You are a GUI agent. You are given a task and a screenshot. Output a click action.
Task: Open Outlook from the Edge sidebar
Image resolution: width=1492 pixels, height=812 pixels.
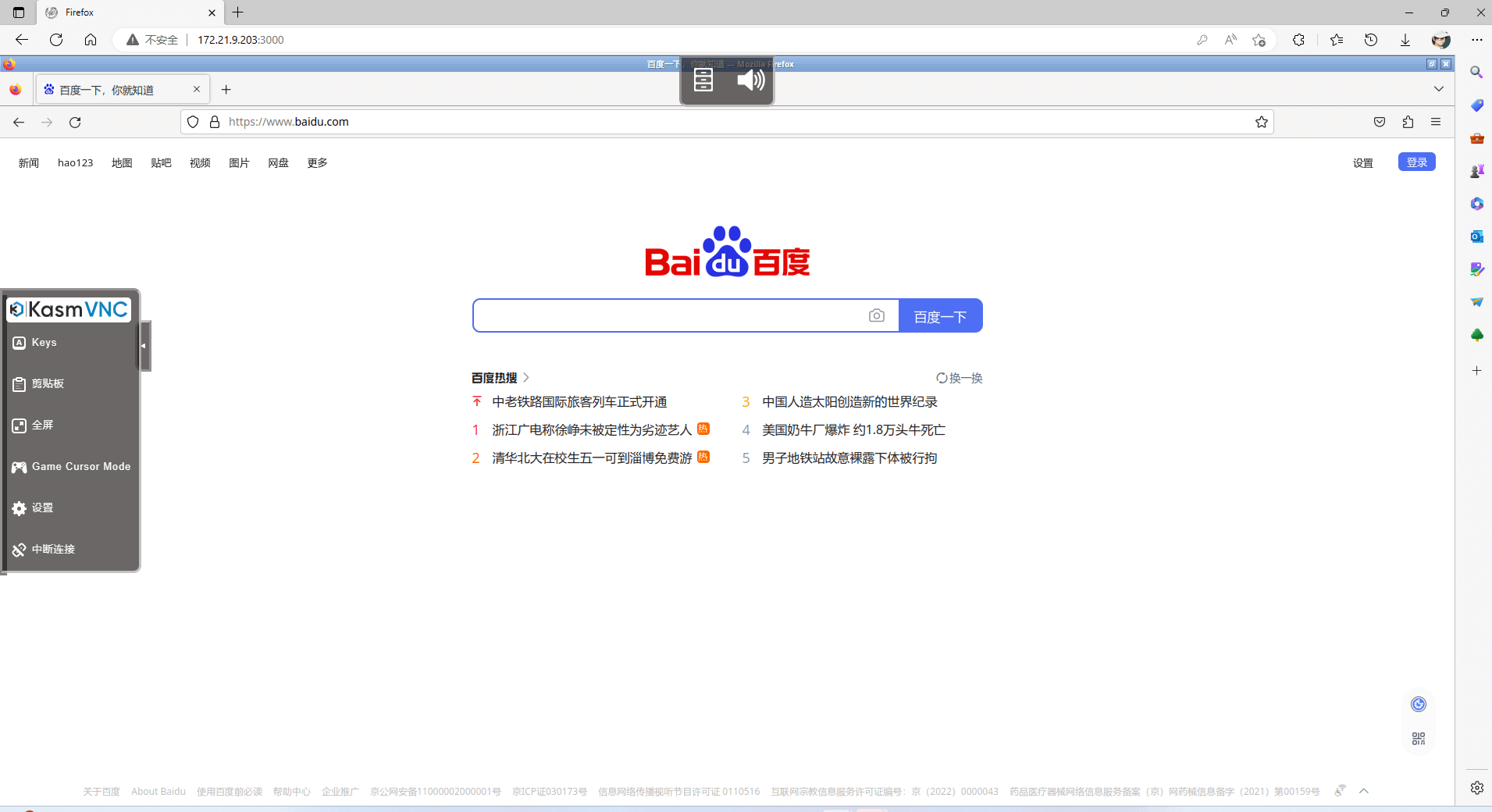click(x=1477, y=237)
